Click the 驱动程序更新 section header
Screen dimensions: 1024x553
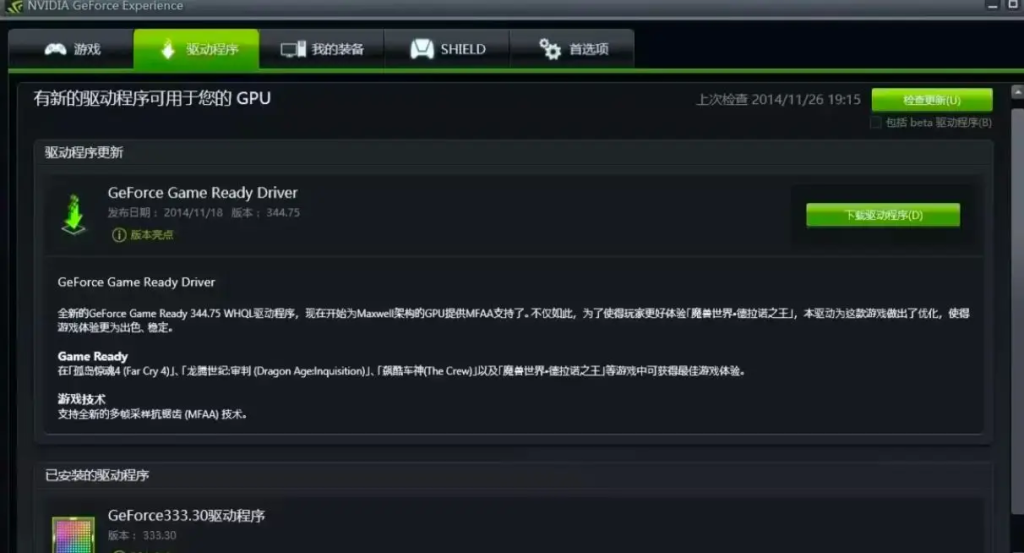coord(84,153)
